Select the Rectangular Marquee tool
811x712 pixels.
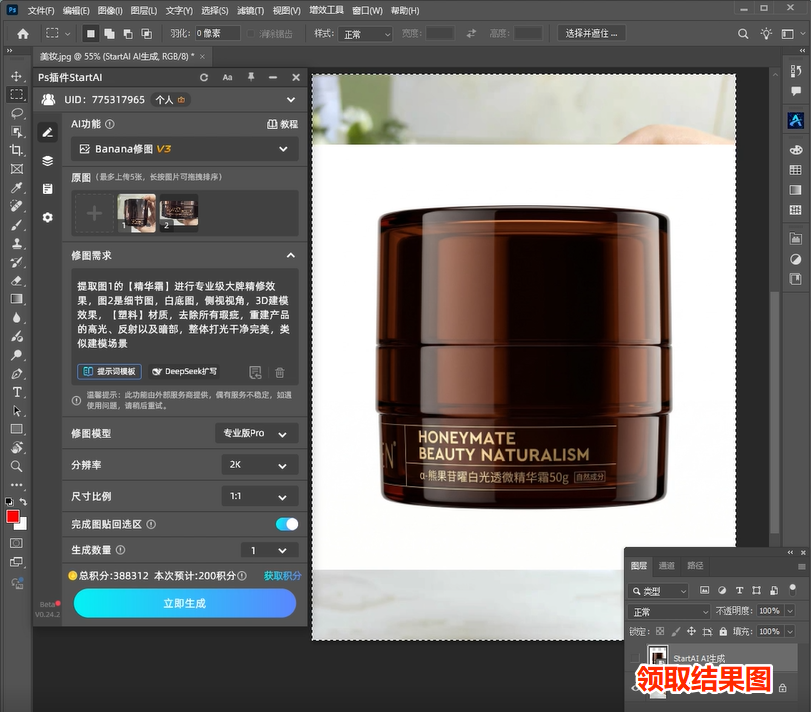(17, 94)
